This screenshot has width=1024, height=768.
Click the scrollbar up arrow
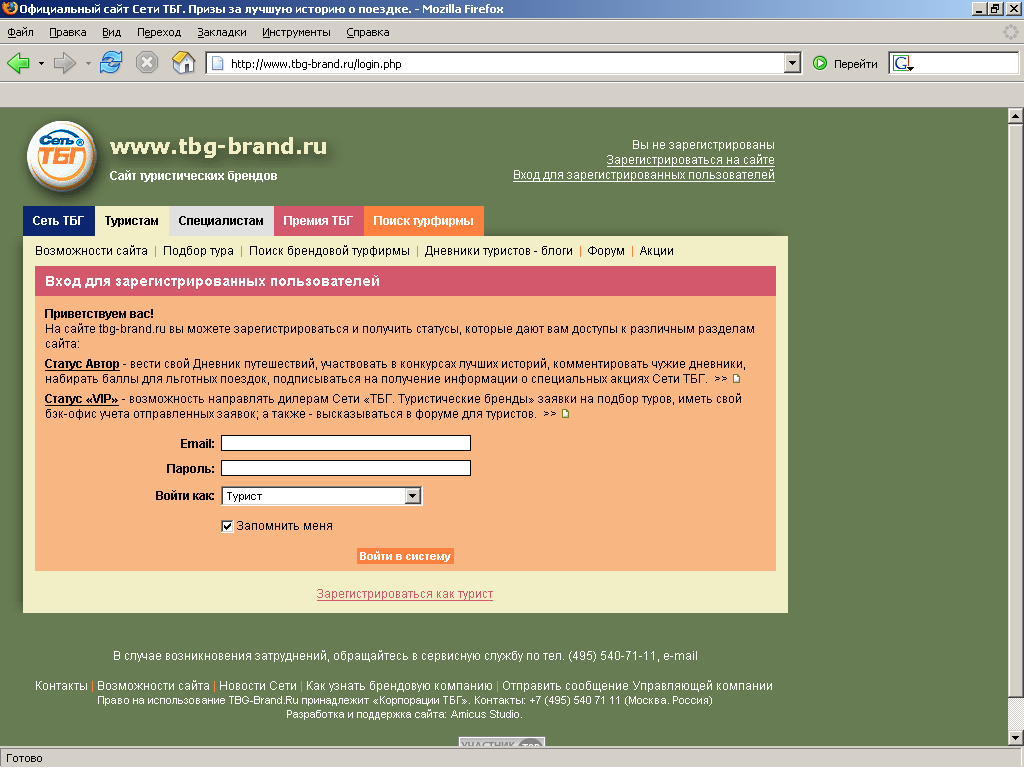coord(1015,116)
